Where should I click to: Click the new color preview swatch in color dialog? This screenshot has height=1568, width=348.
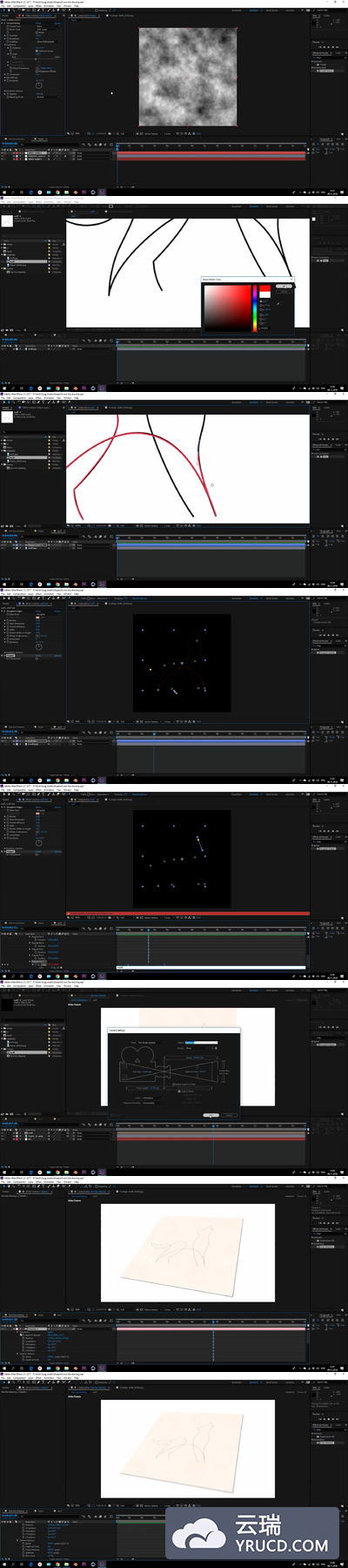(x=264, y=288)
